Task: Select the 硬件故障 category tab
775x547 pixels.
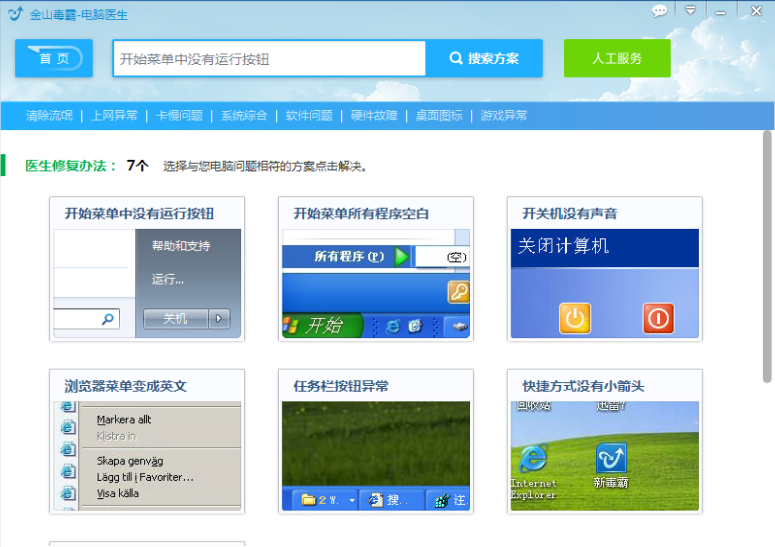Action: click(x=374, y=116)
